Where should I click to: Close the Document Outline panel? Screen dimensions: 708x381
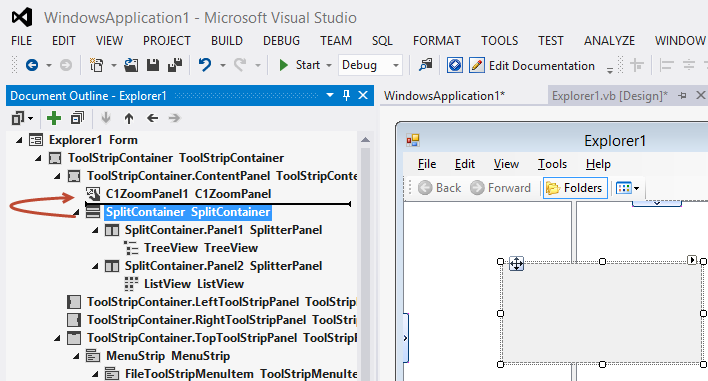363,95
